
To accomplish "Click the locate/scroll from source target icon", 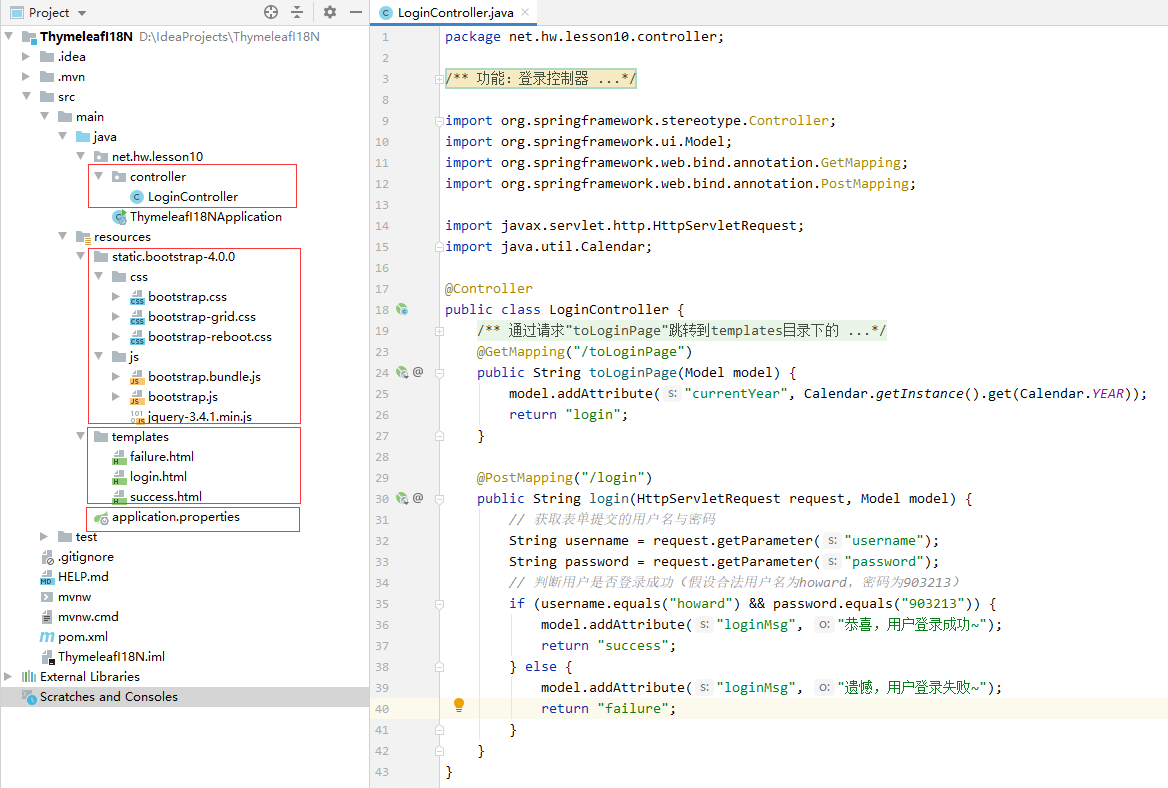I will [271, 12].
